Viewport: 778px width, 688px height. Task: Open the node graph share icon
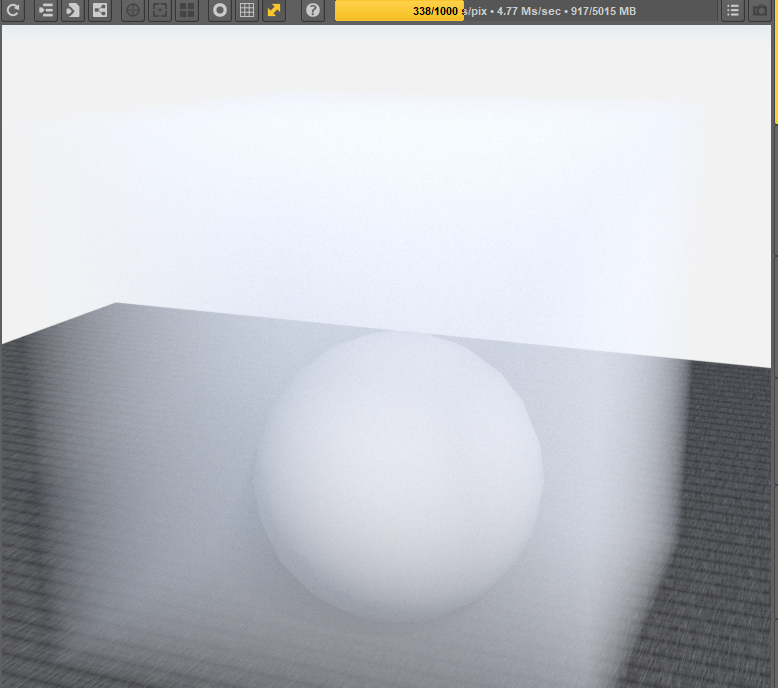click(x=100, y=10)
